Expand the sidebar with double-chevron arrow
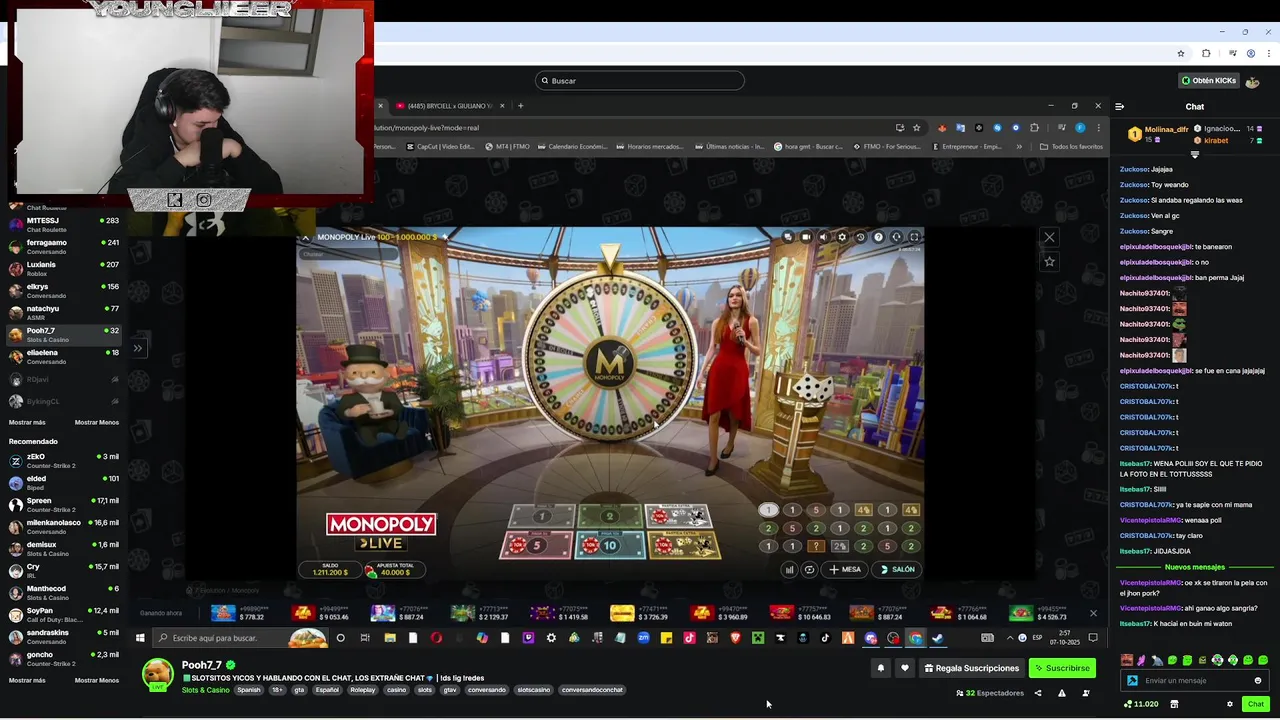1280x720 pixels. (137, 348)
